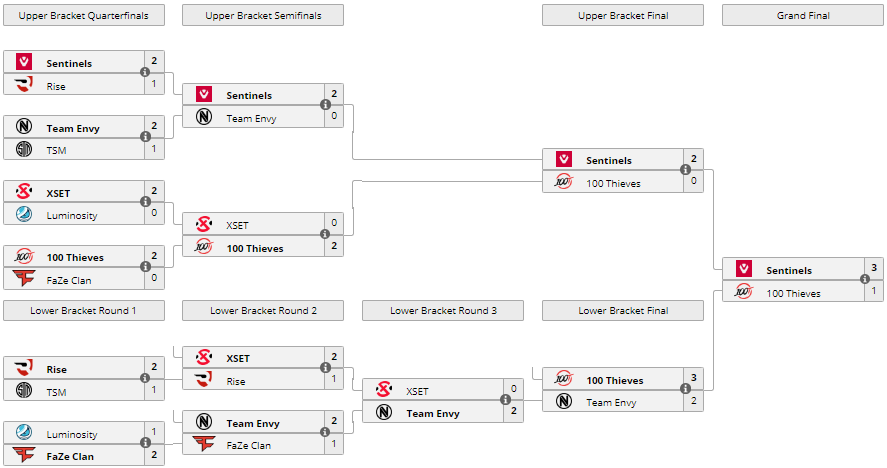Click Sentinels' score of 3 in Grand Final
The height and width of the screenshot is (468, 887).
[x=873, y=269]
